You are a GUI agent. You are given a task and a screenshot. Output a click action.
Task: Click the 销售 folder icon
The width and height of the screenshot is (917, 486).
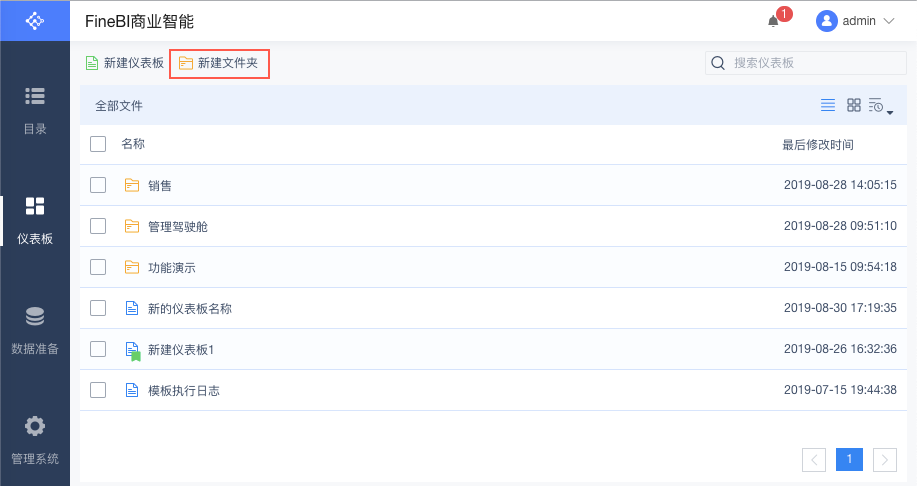point(132,185)
